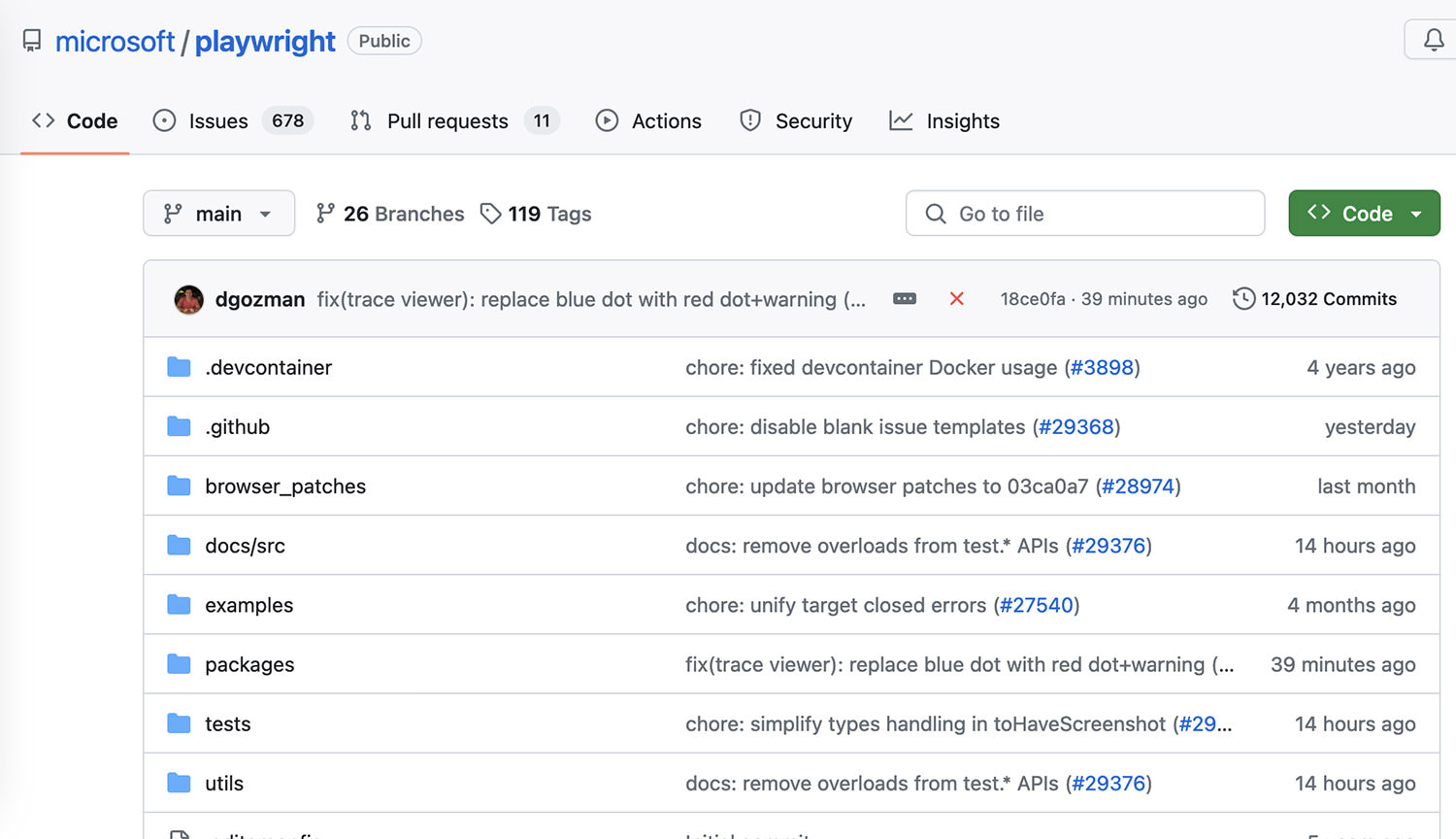Click the tests folder icon
Image resolution: width=1456 pixels, height=839 pixels.
[x=179, y=723]
